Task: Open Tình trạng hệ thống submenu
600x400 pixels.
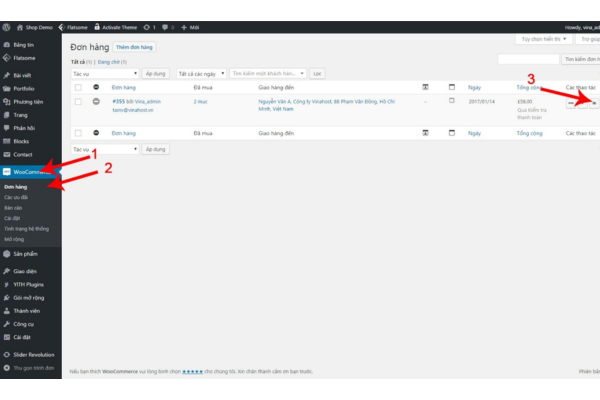Action: tap(26, 229)
